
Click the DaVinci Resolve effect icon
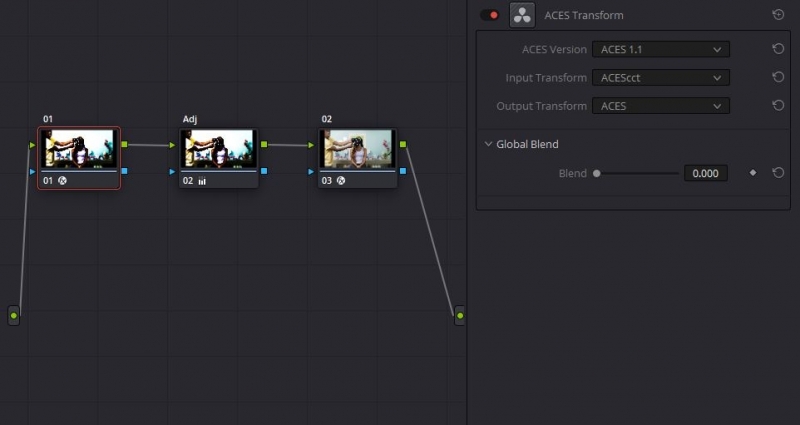[521, 15]
